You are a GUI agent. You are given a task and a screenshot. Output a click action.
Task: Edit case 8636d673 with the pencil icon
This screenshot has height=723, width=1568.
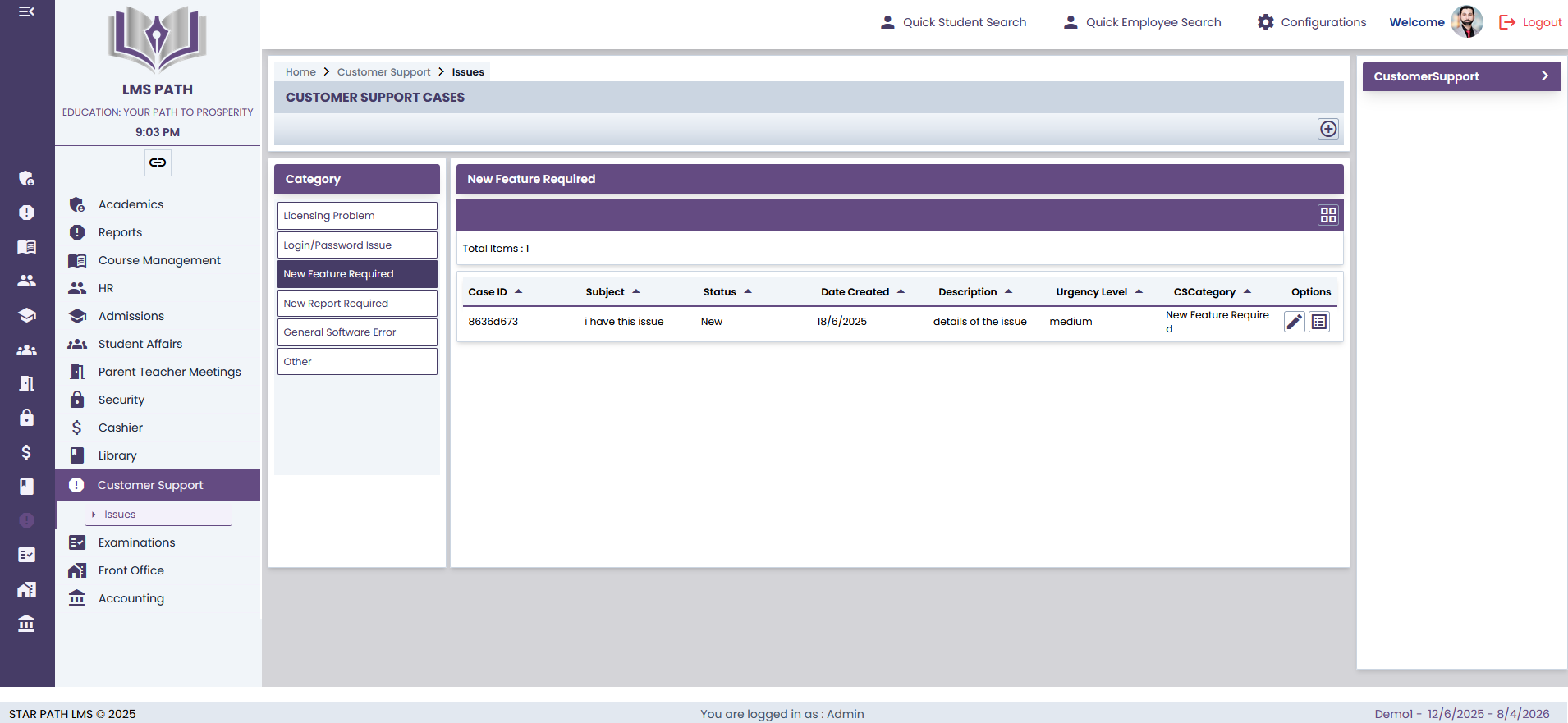[1295, 322]
